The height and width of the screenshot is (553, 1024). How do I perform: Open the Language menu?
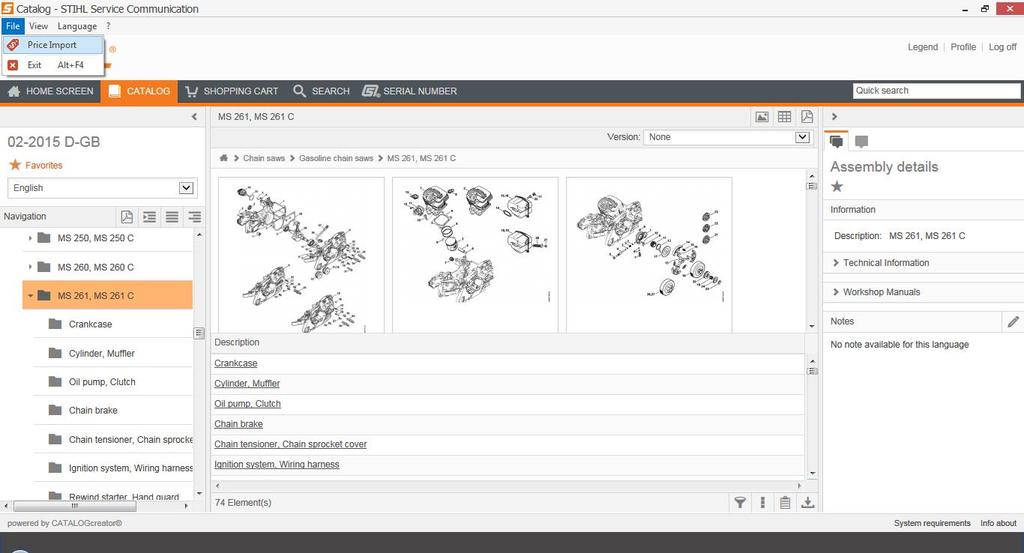coord(77,26)
